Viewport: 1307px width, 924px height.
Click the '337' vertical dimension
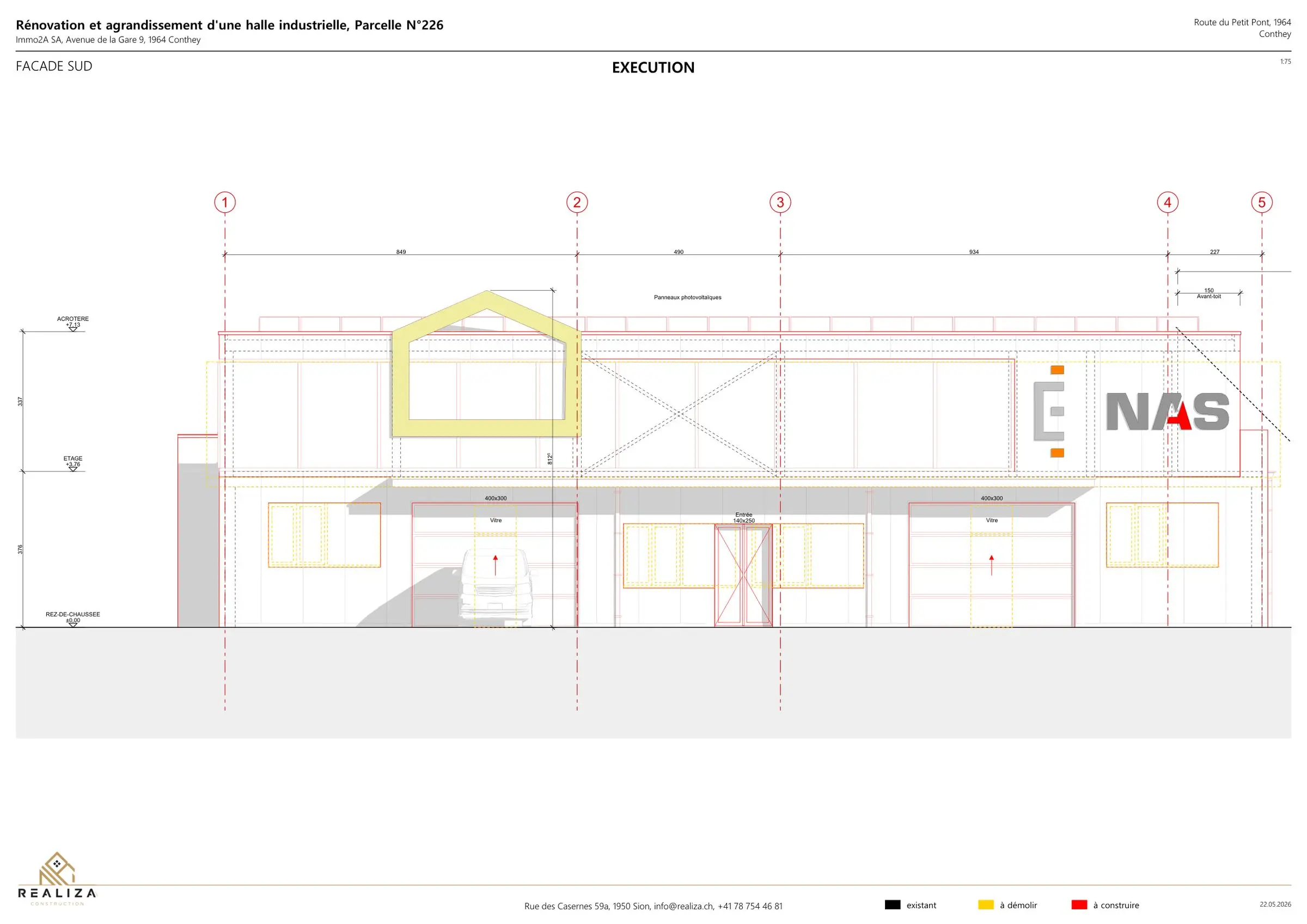click(21, 401)
